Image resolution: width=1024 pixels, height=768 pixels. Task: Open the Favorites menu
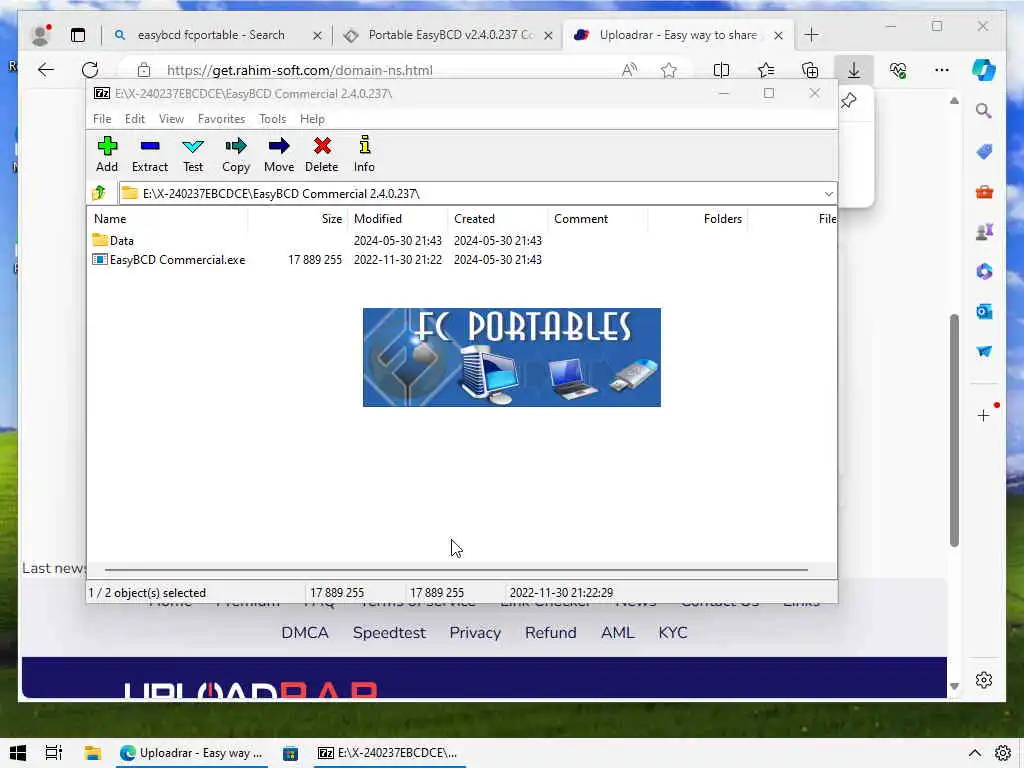[x=221, y=119]
